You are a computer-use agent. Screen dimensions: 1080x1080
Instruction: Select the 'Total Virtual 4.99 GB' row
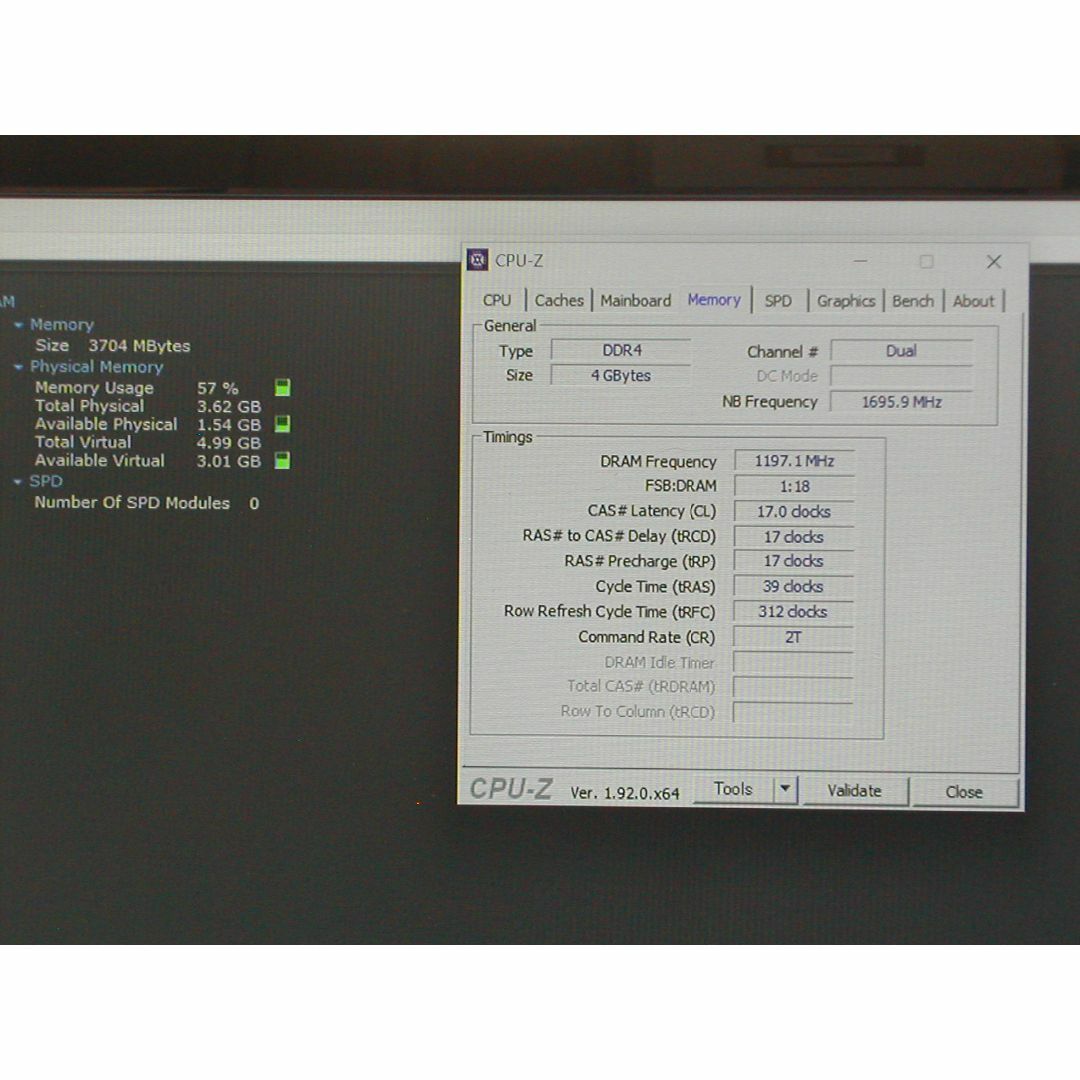point(148,442)
